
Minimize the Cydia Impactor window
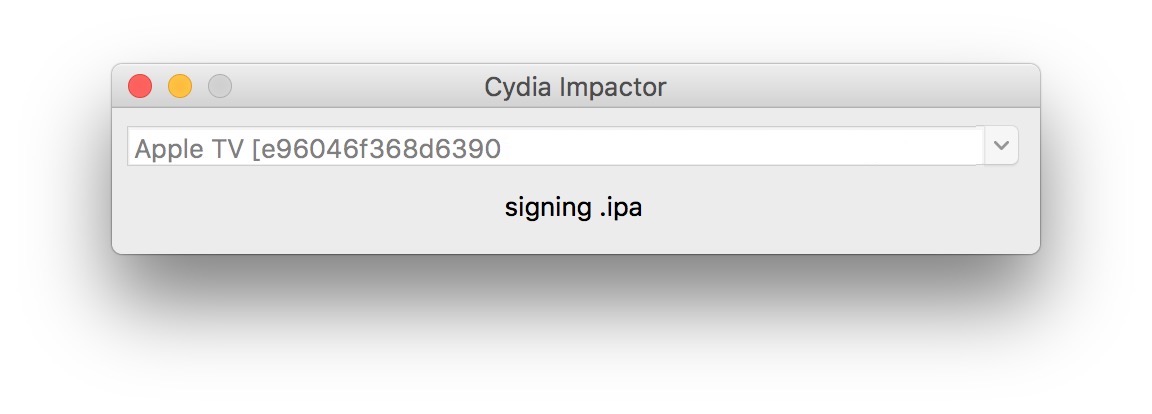[180, 87]
